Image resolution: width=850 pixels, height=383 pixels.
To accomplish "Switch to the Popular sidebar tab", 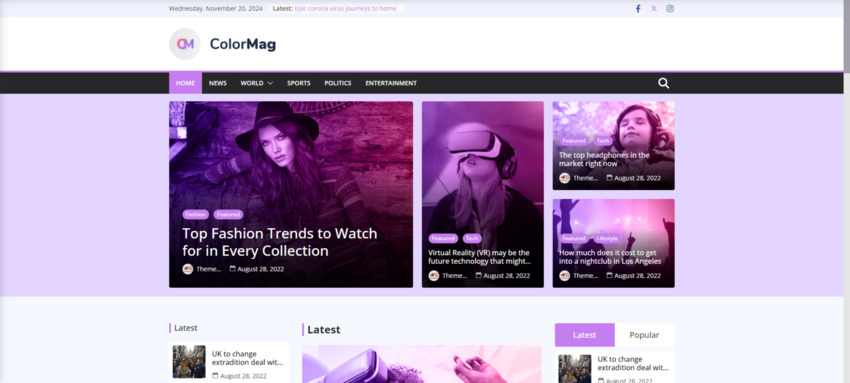I will pos(644,335).
